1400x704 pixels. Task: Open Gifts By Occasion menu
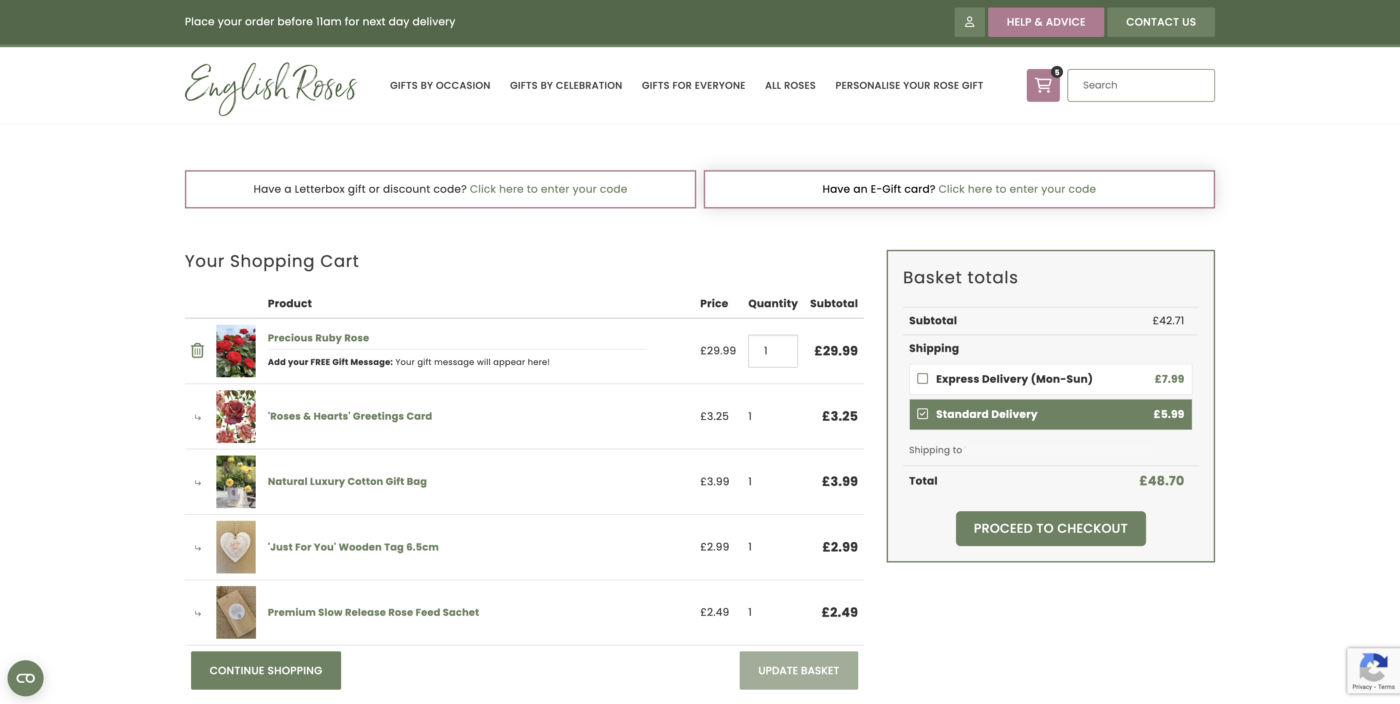440,86
